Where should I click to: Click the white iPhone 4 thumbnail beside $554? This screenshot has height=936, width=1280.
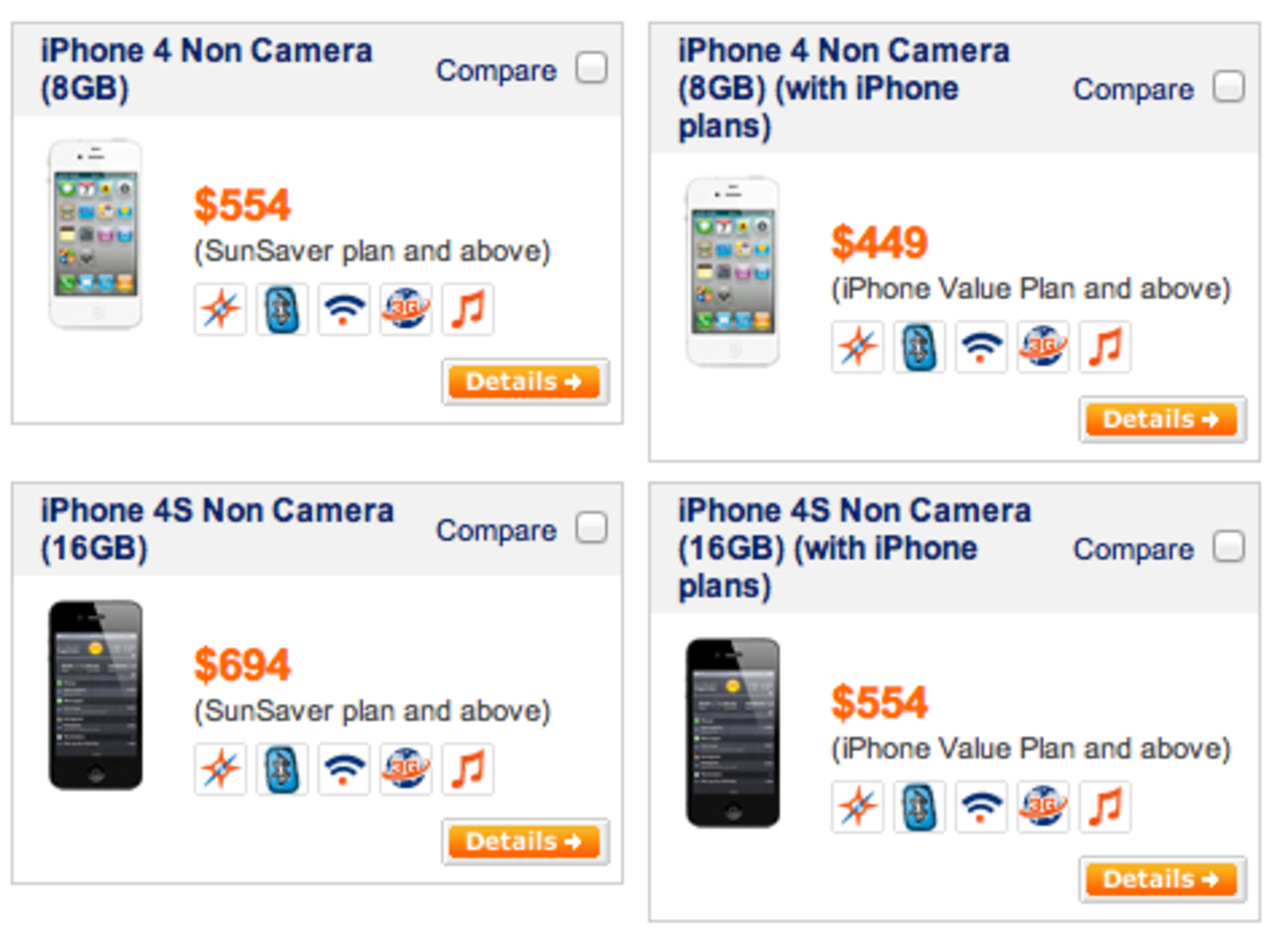pyautogui.click(x=95, y=234)
